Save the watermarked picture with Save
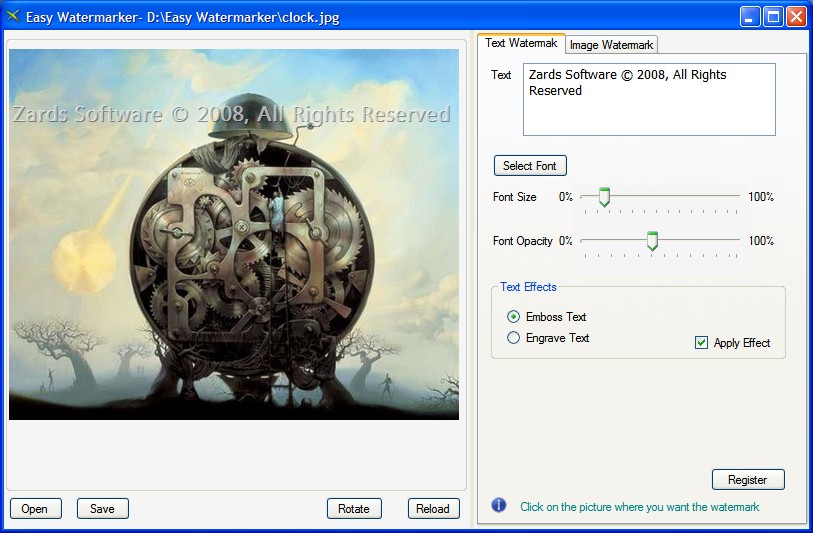 (x=103, y=509)
